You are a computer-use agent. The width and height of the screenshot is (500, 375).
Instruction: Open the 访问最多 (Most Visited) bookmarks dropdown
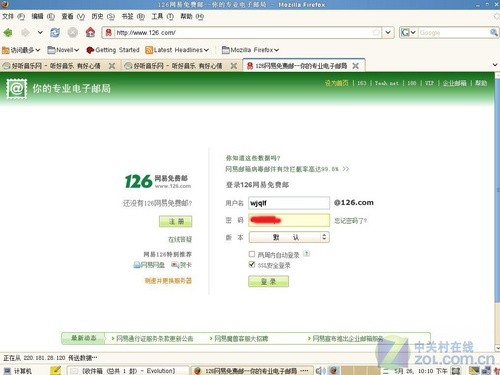pos(21,50)
